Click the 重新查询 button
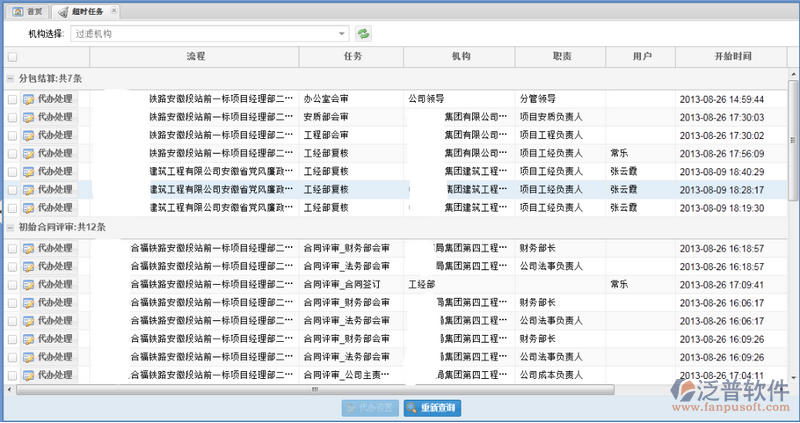Screen dimensions: 800x423 coord(432,408)
